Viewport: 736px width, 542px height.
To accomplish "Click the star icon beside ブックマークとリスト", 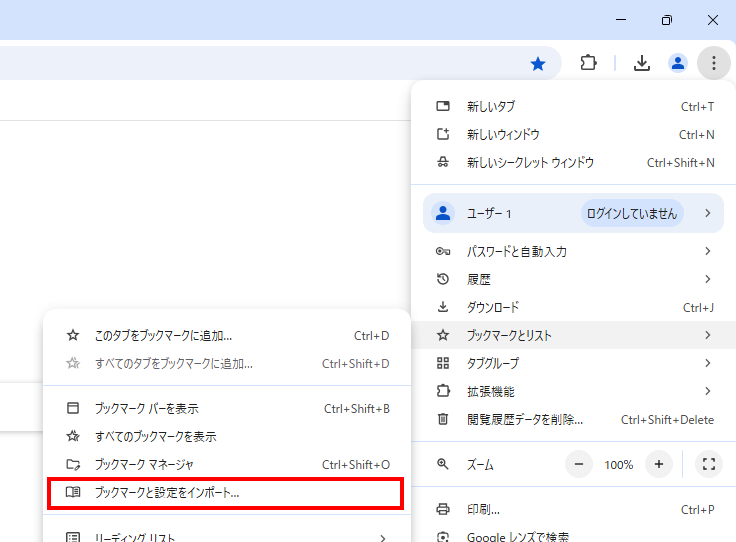I will point(443,335).
